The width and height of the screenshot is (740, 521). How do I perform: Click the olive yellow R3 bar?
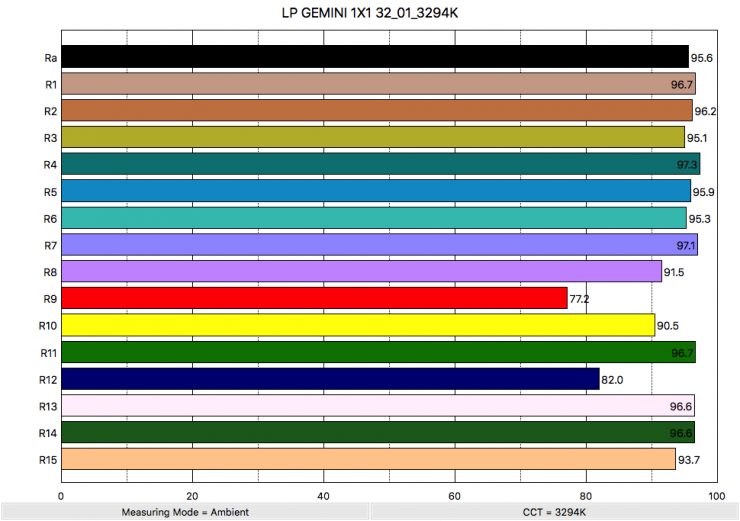point(372,137)
